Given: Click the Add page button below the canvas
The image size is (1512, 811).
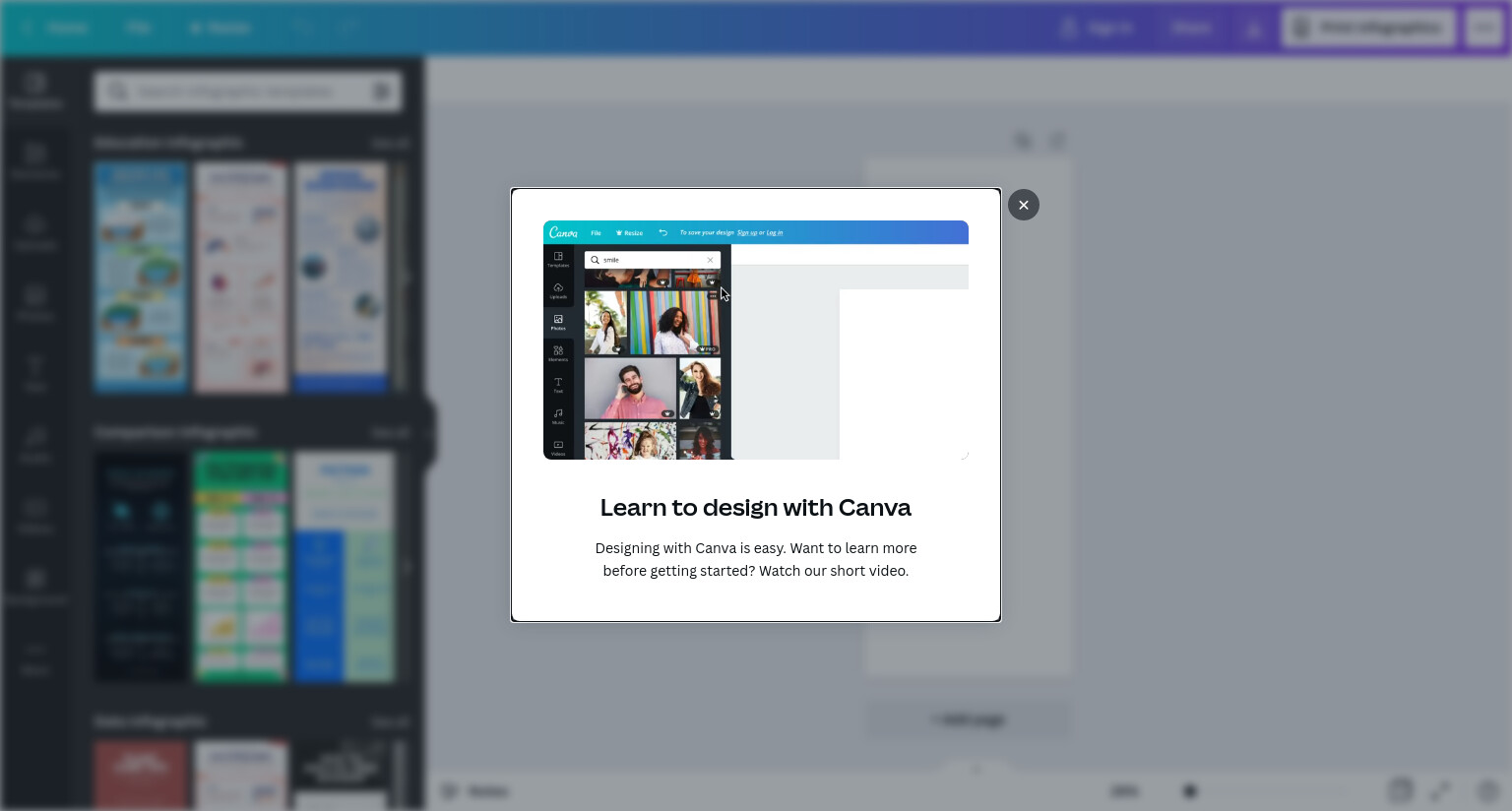Looking at the screenshot, I should (x=969, y=719).
